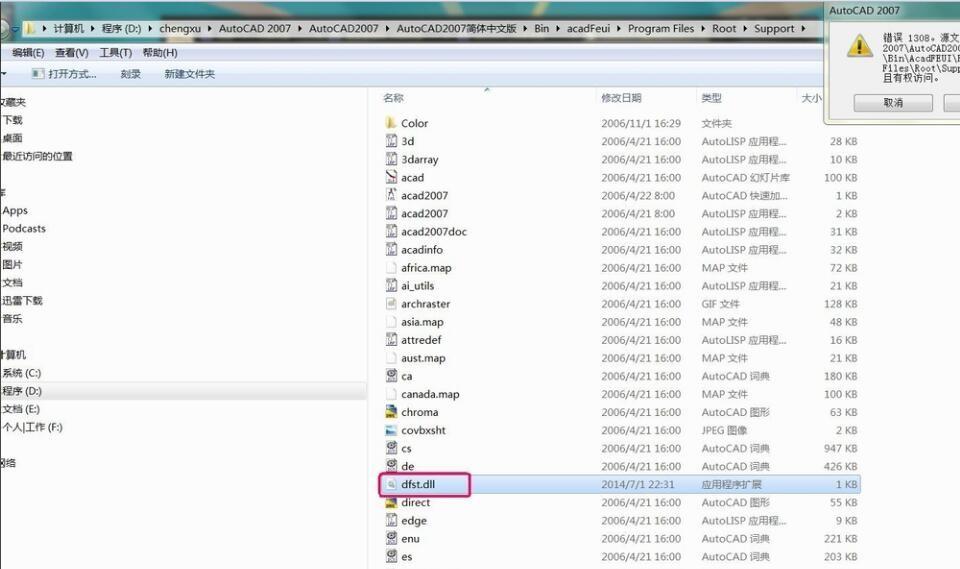
Task: Open 音乐 library in the navigation pane
Action: 12,318
